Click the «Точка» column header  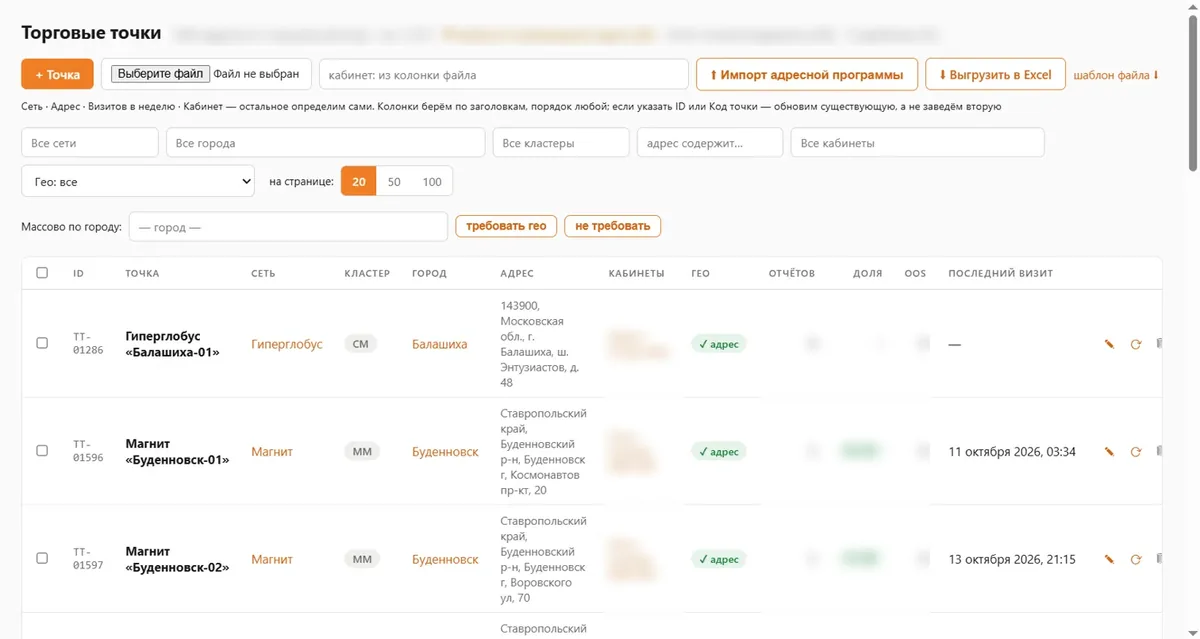(x=142, y=273)
